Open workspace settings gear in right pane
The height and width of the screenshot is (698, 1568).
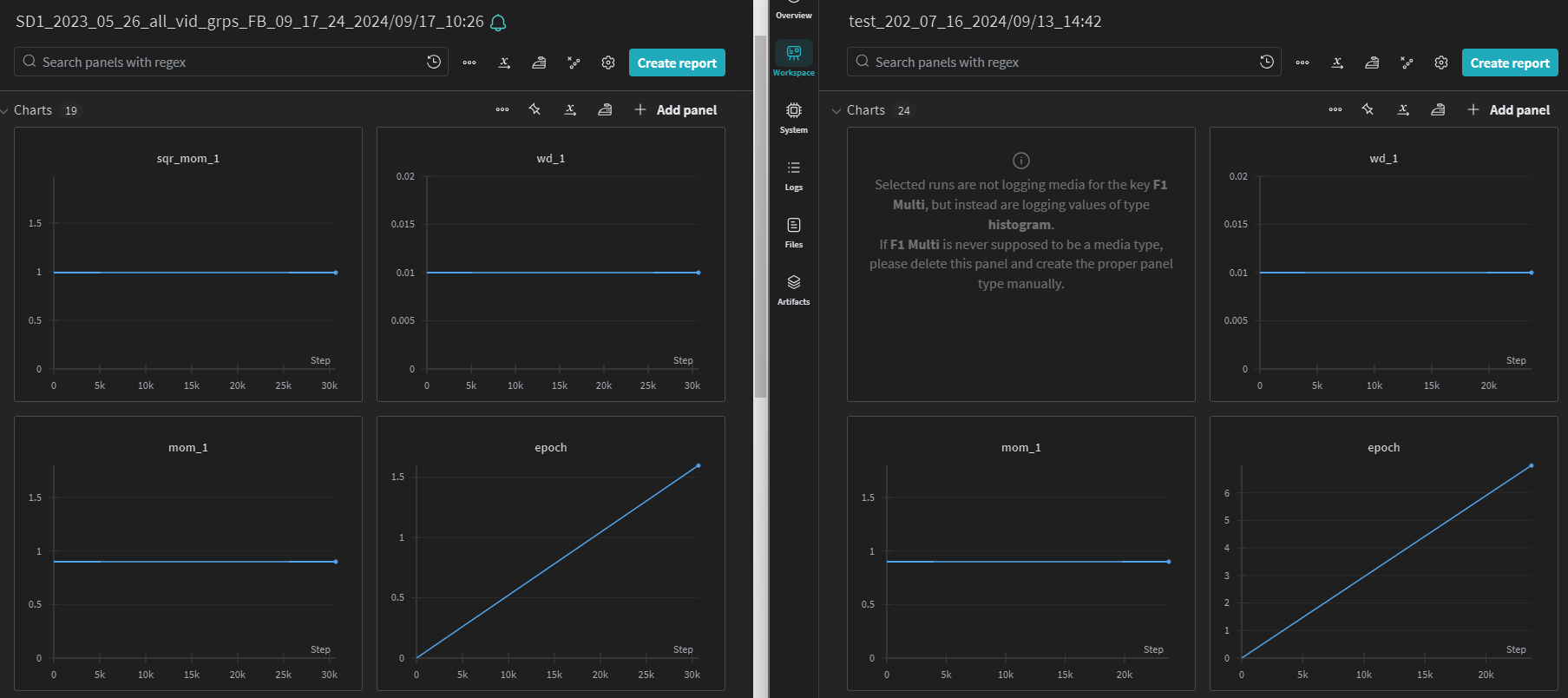pos(1441,63)
